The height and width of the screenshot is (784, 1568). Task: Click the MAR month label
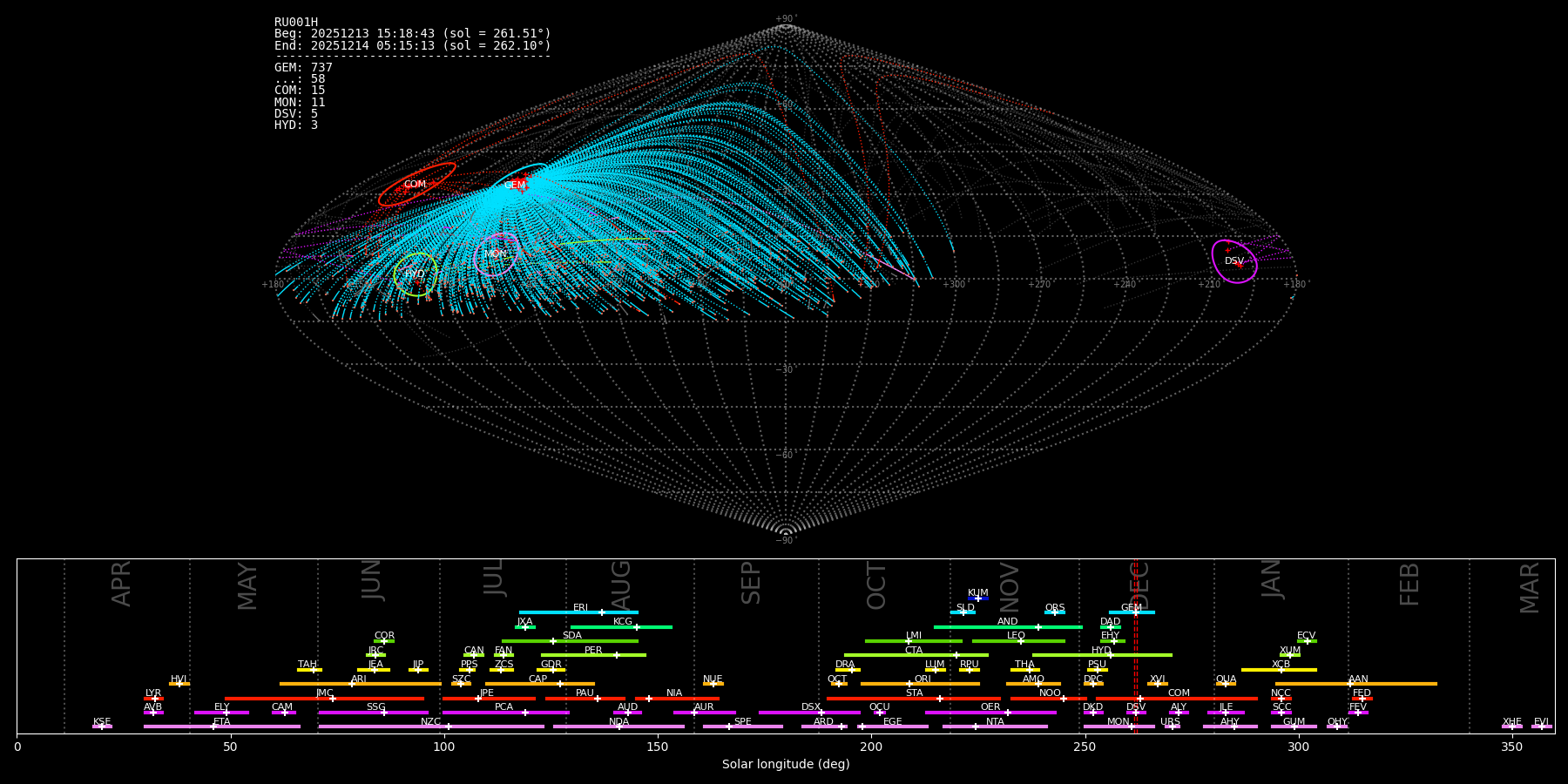coord(1530,588)
